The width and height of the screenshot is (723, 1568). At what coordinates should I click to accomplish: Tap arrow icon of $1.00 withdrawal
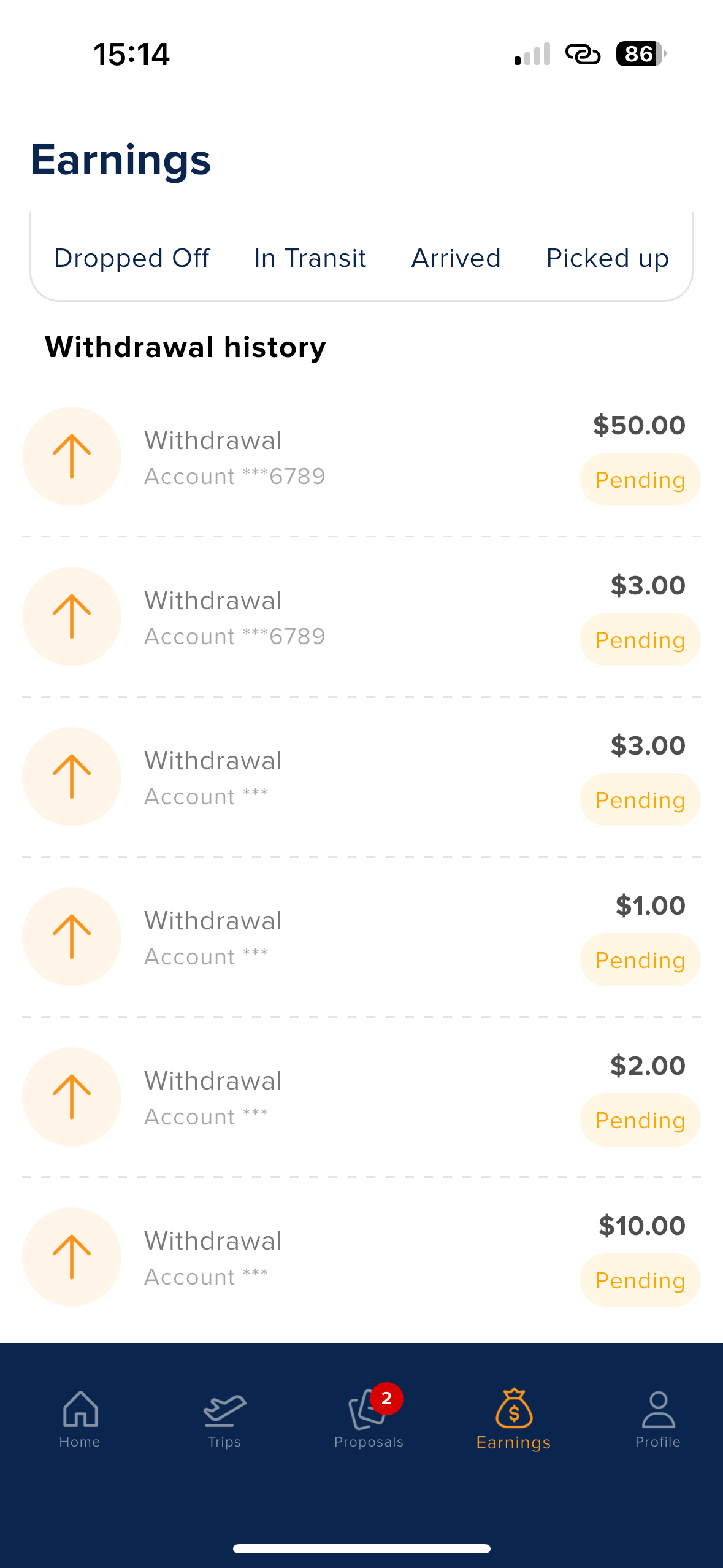click(72, 937)
